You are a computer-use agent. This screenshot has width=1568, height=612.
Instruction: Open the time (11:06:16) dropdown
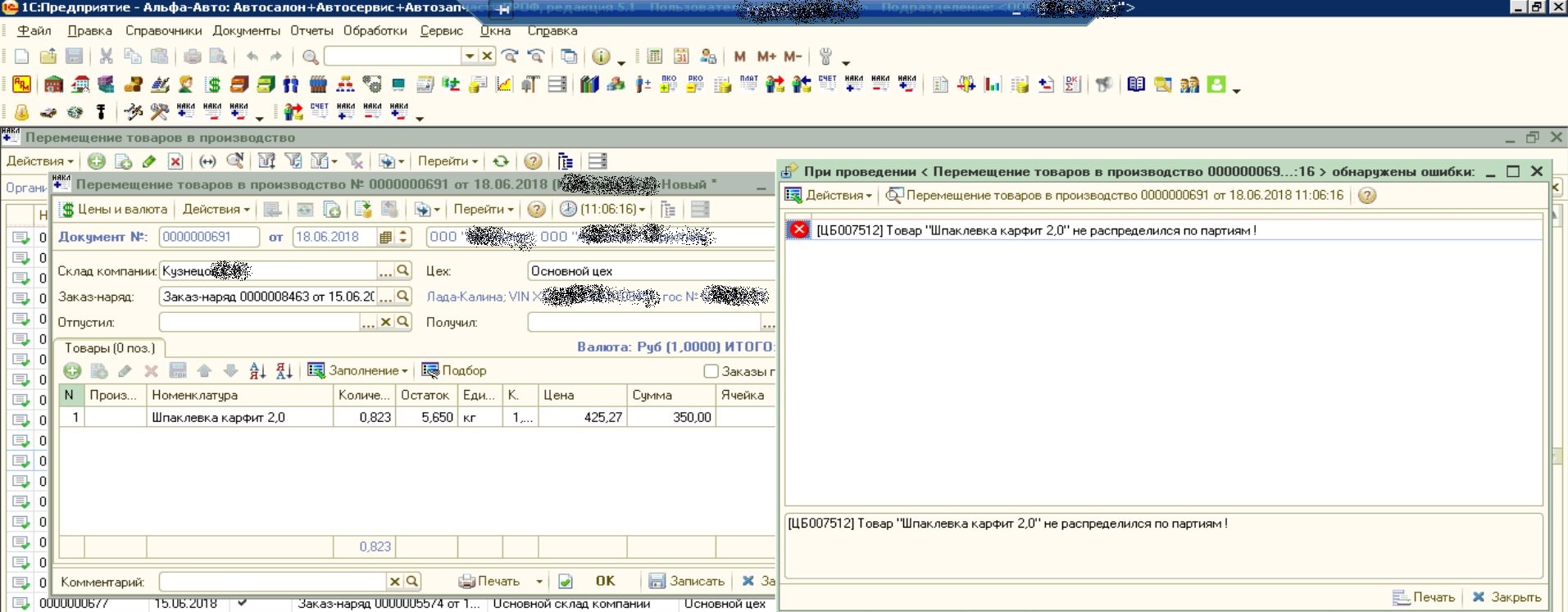tap(602, 209)
